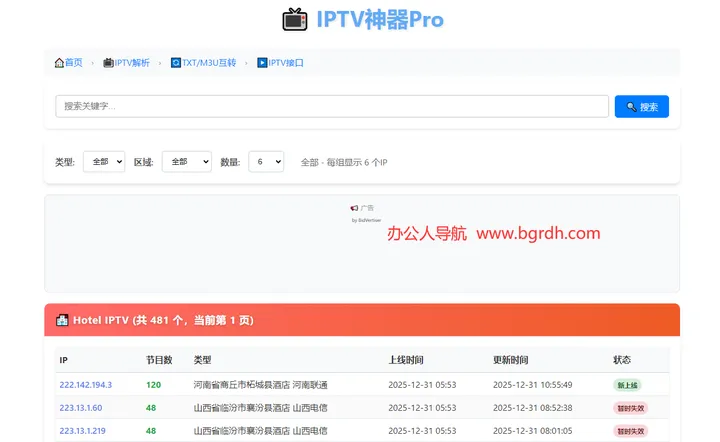This screenshot has height=442, width=720.
Task: Click program count 48 in 223.13.1.219 row
Action: coord(151,431)
